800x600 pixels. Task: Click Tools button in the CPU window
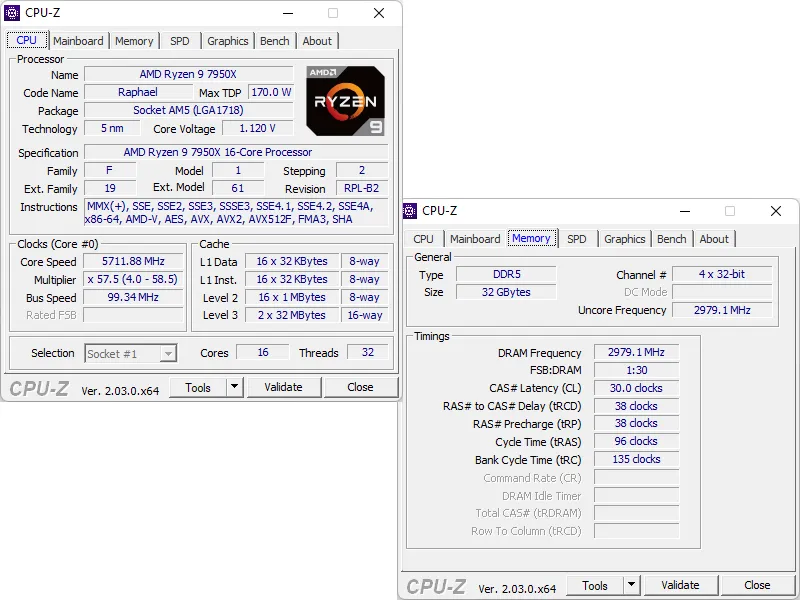tap(198, 387)
